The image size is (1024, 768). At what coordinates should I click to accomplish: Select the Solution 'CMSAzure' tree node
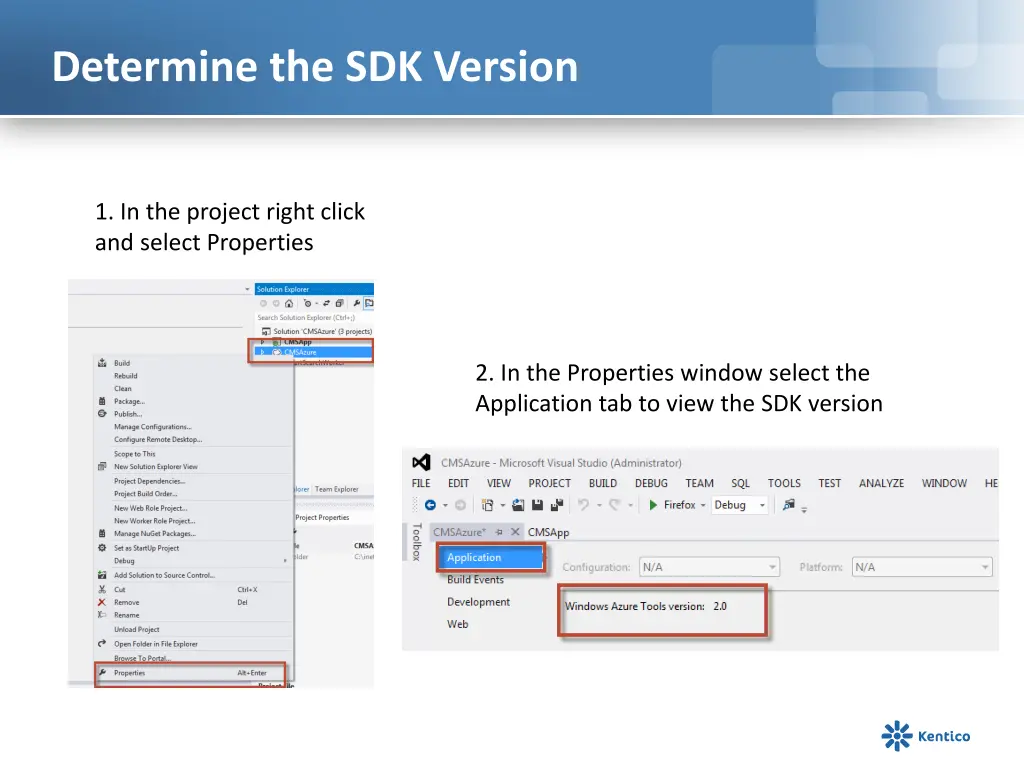[317, 331]
